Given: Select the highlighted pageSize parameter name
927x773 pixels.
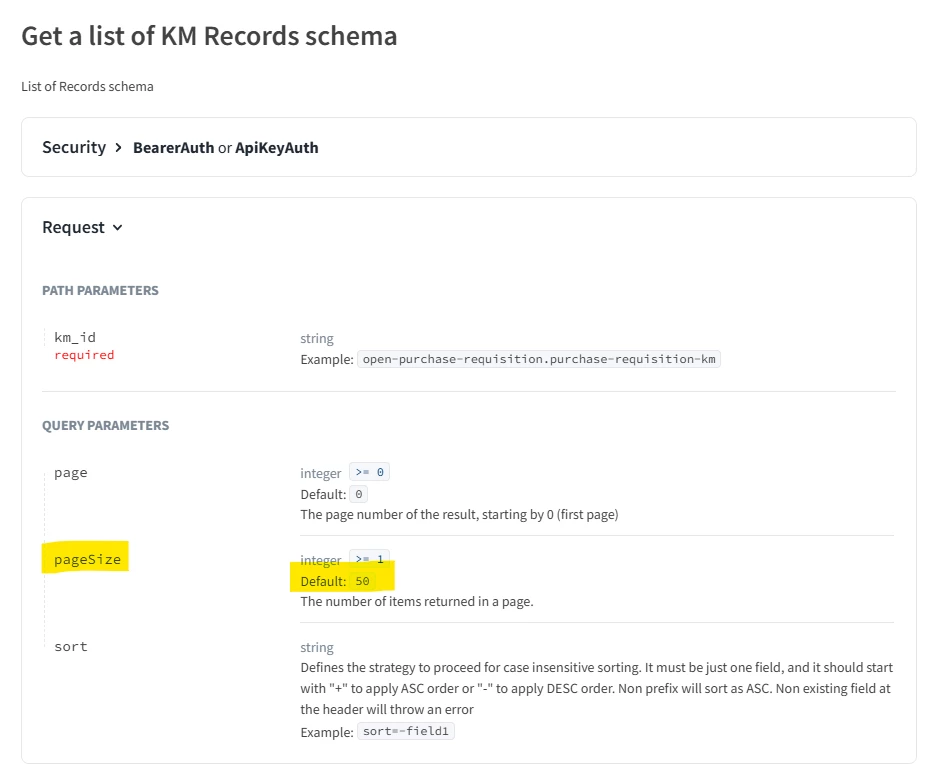Looking at the screenshot, I should click(x=87, y=560).
